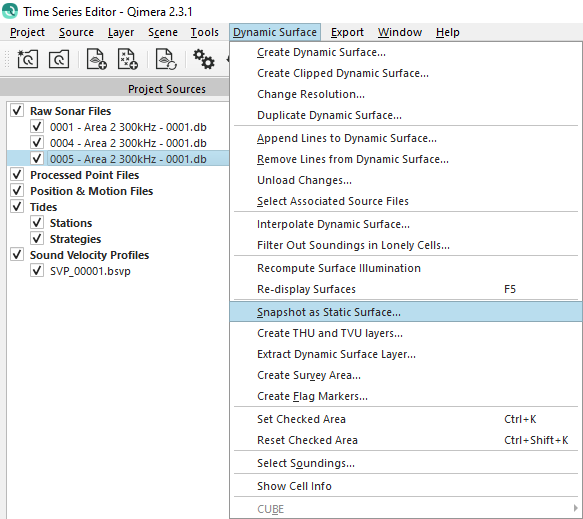Image resolution: width=583 pixels, height=519 pixels.
Task: Click the Open Project folder icon
Action: tap(59, 59)
